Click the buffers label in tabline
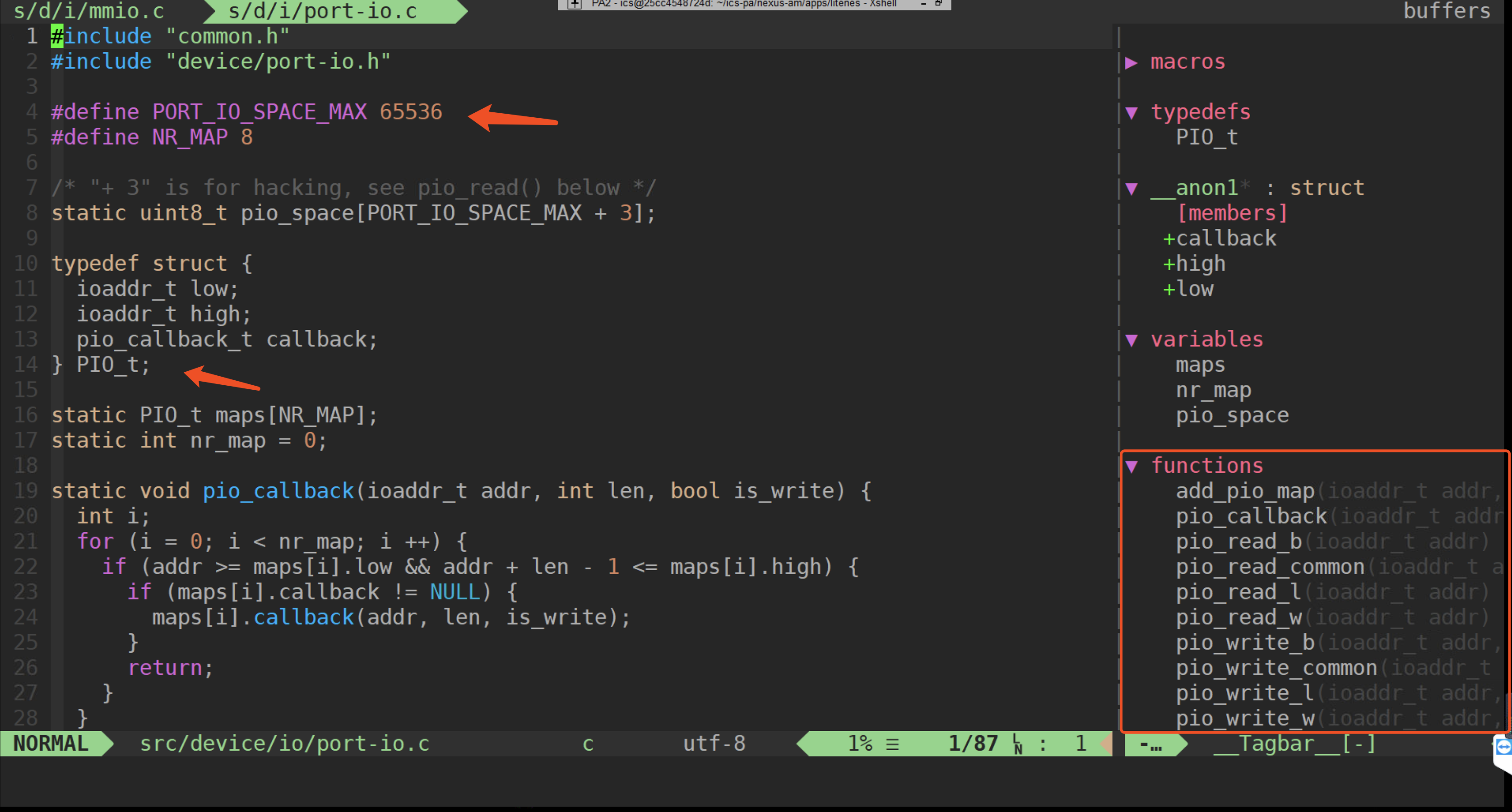This screenshot has width=1512, height=812. [x=1446, y=10]
